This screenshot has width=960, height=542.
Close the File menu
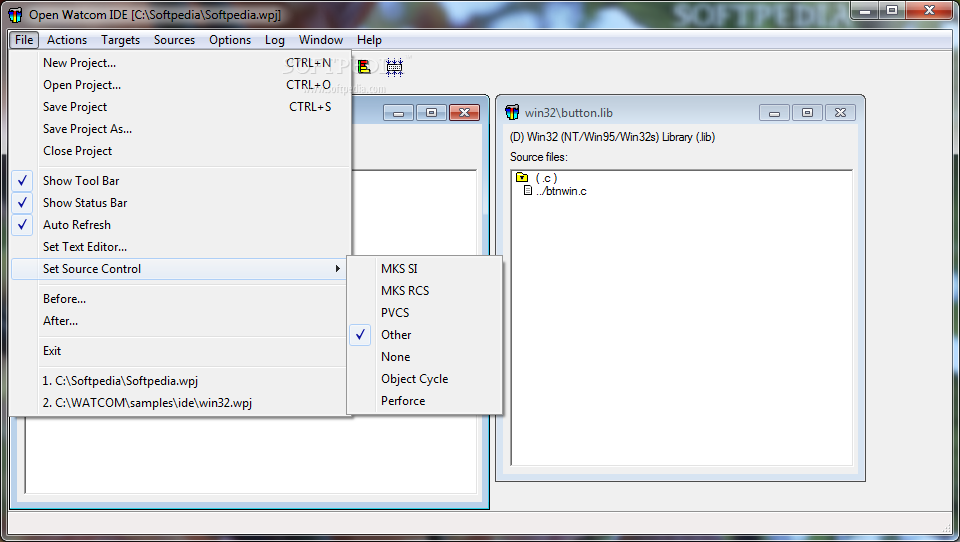[24, 40]
